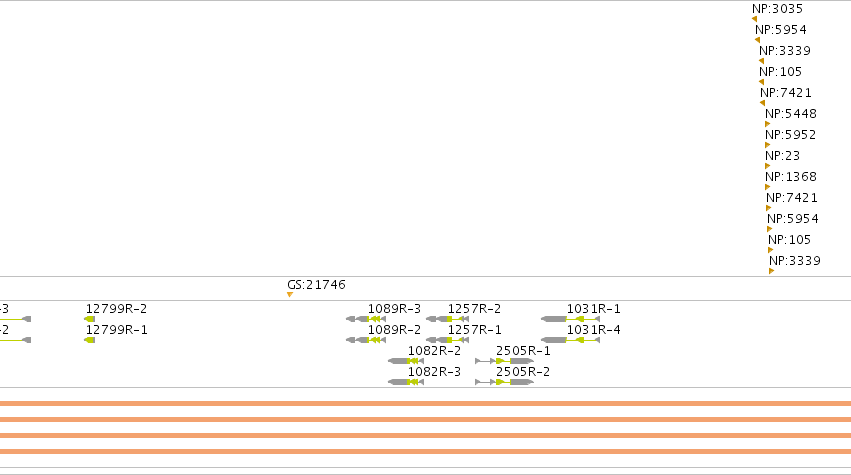851x475 pixels.
Task: Select the 2505R-2 transcript label
Action: click(523, 372)
